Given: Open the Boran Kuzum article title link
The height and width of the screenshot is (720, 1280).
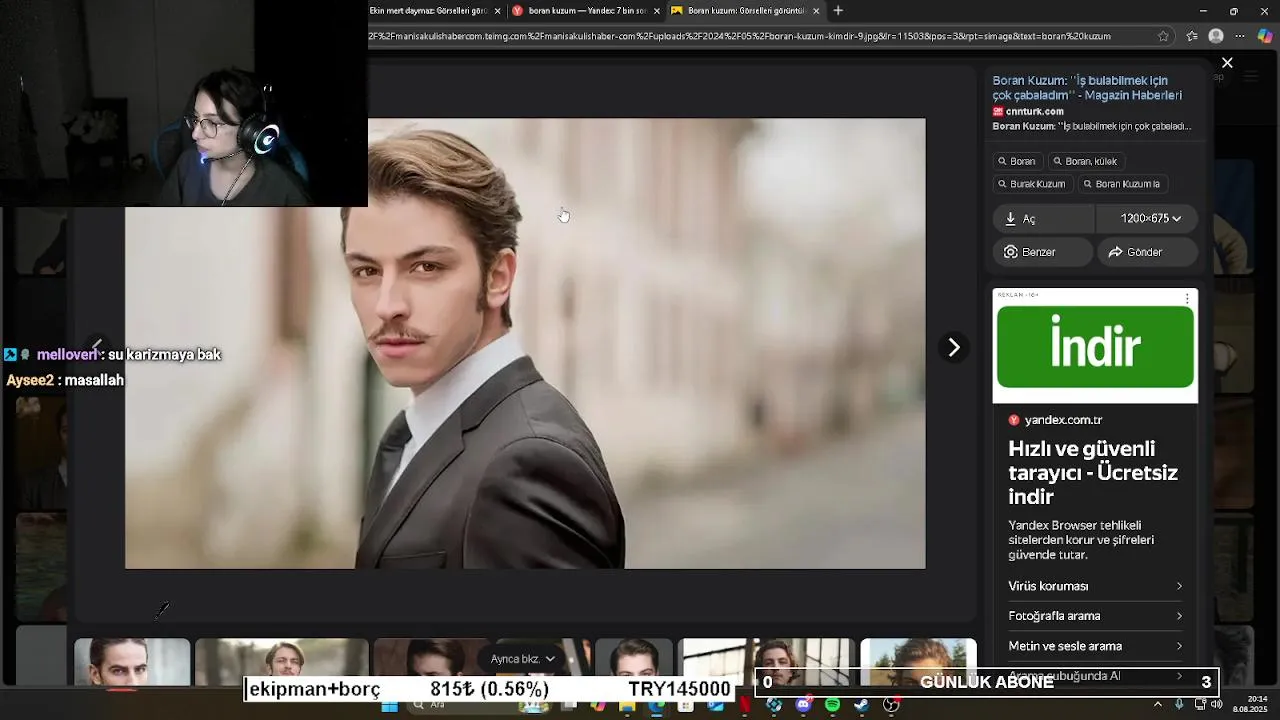Looking at the screenshot, I should pos(1088,88).
